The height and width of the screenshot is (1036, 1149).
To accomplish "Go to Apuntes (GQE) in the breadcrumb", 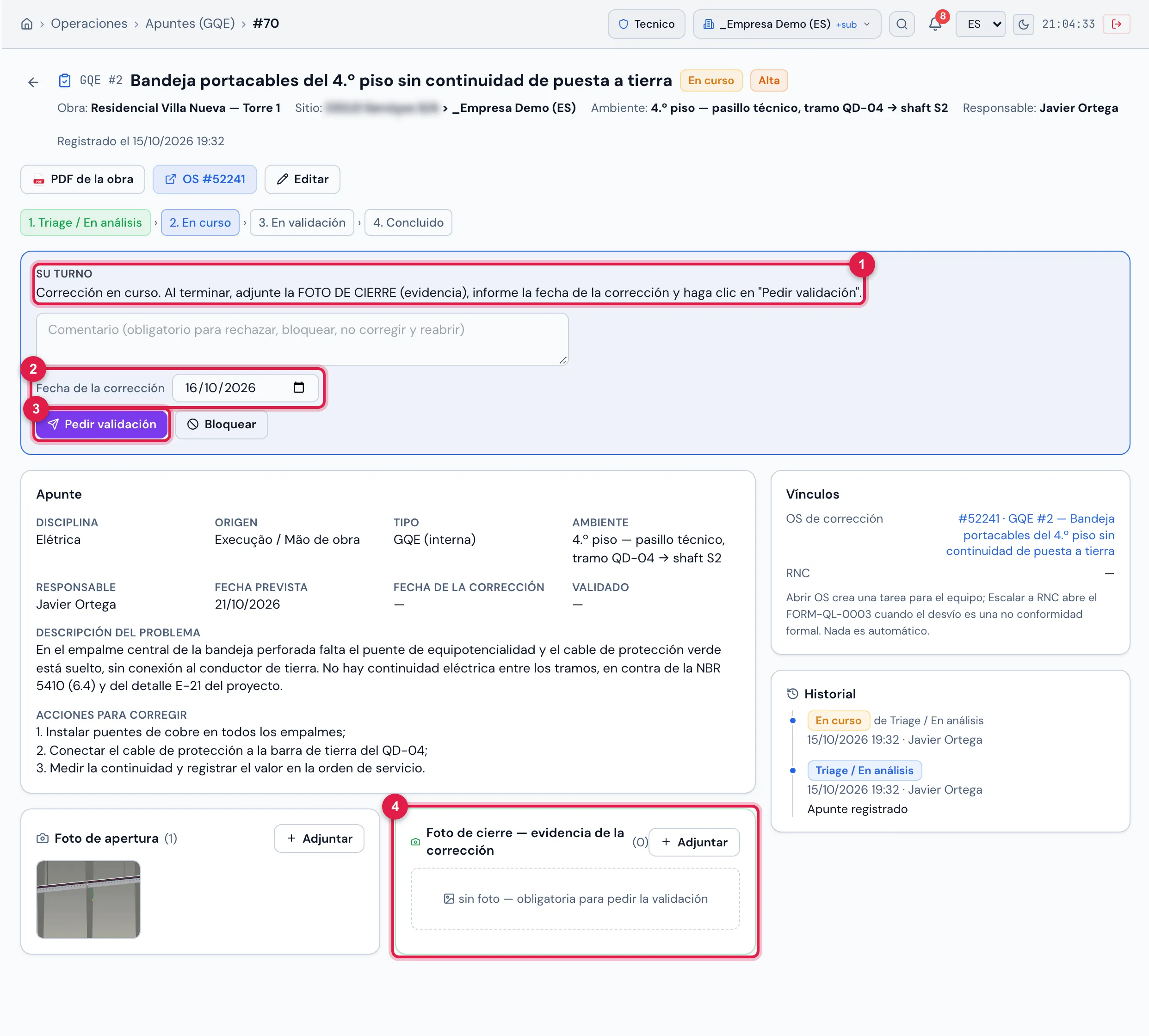I will click(x=190, y=23).
